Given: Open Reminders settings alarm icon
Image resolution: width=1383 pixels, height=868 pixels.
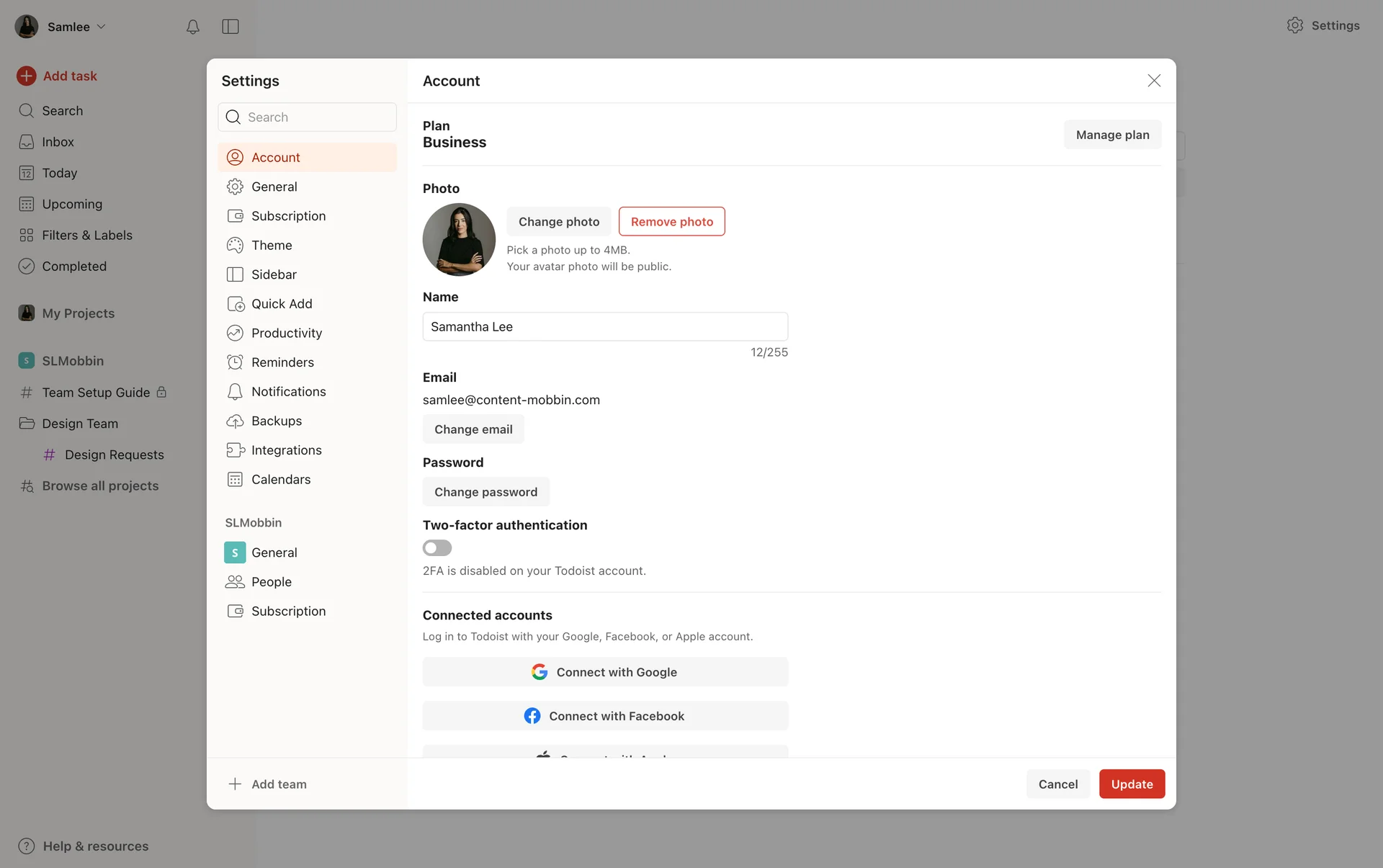Looking at the screenshot, I should (x=235, y=362).
